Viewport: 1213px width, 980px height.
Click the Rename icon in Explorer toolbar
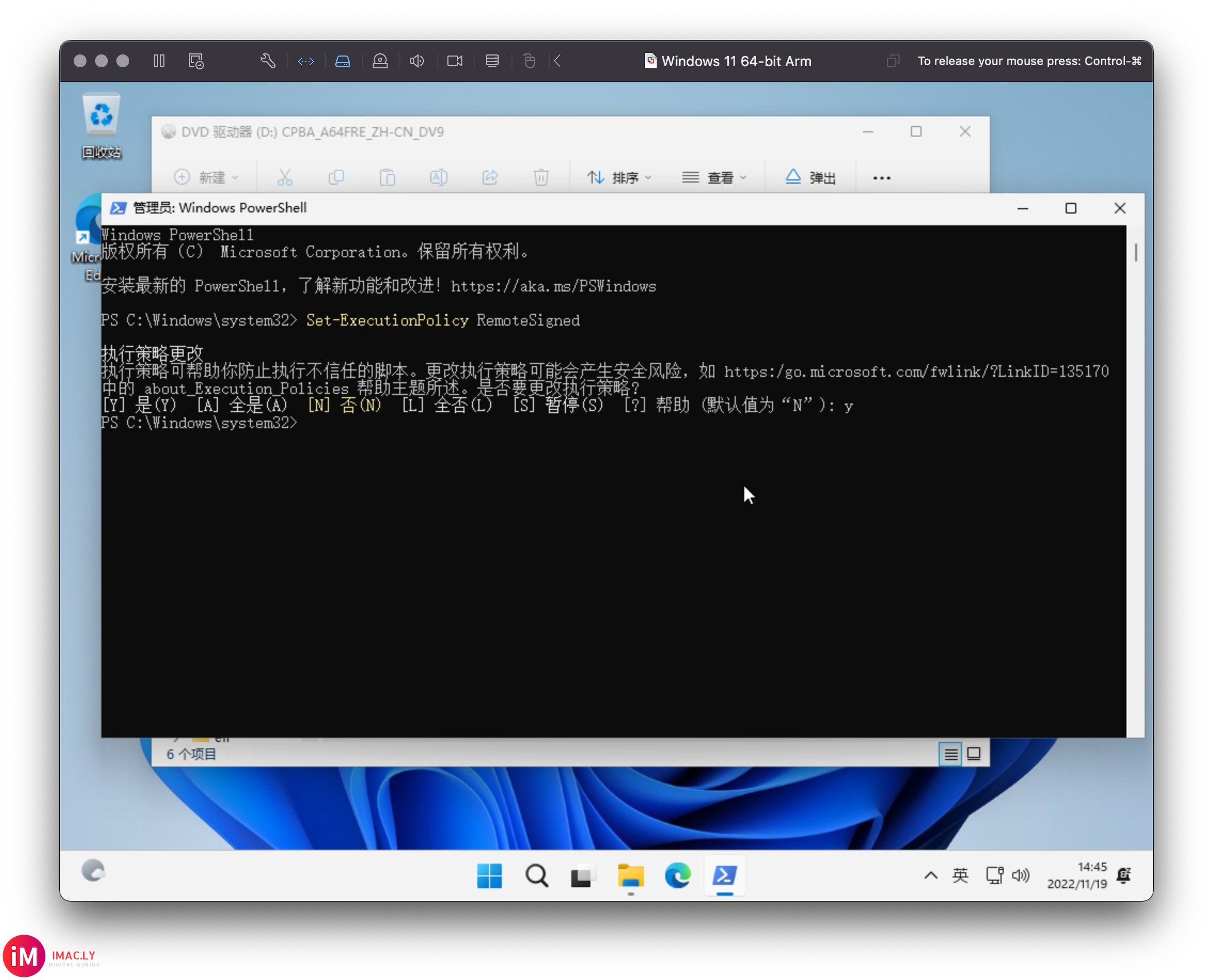(x=438, y=178)
